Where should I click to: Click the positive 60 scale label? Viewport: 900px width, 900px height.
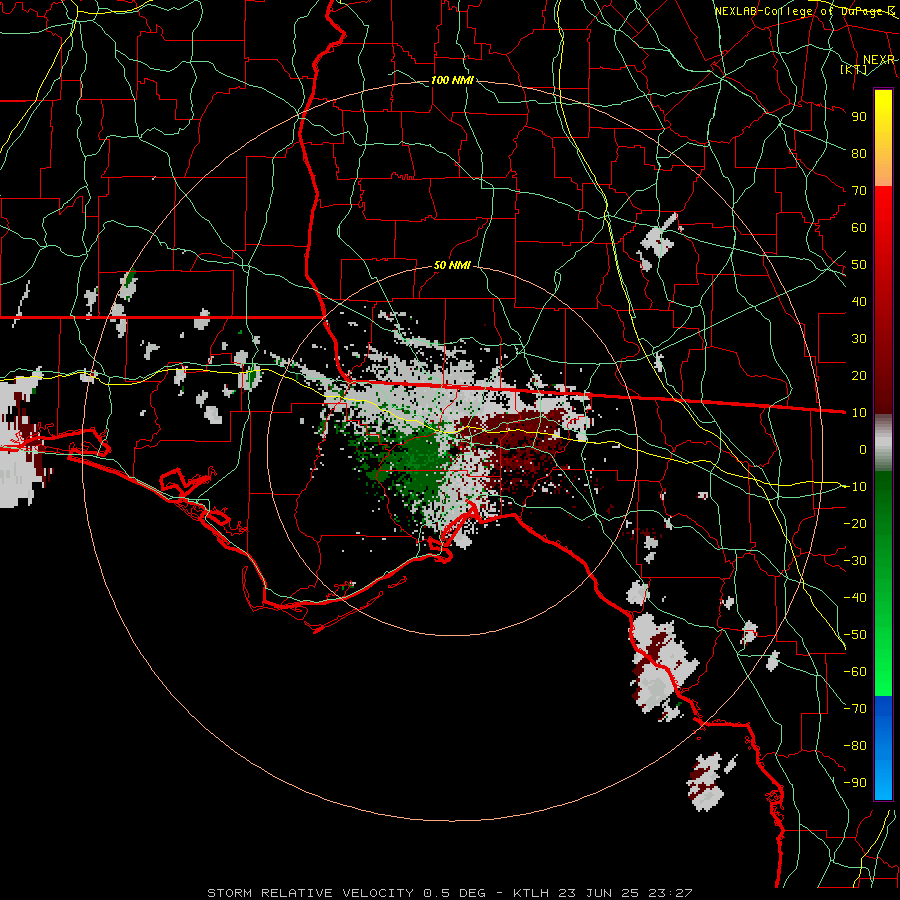click(859, 227)
